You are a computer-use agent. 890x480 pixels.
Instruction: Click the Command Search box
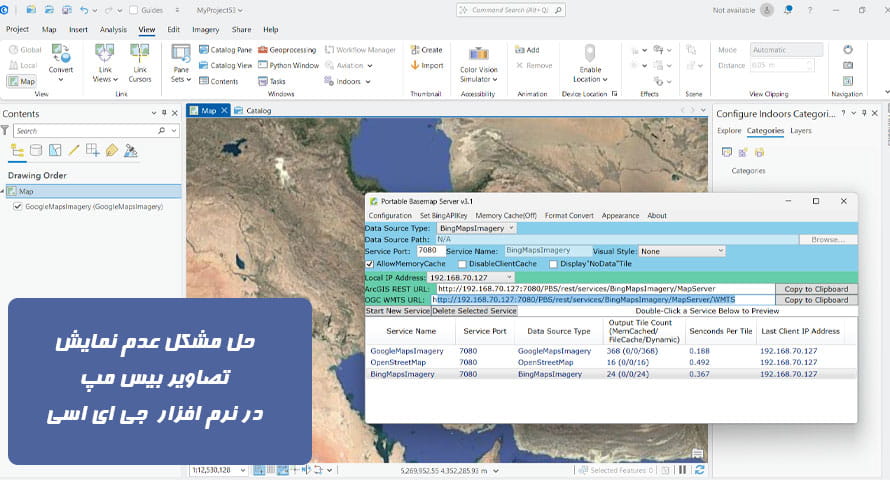tap(511, 10)
